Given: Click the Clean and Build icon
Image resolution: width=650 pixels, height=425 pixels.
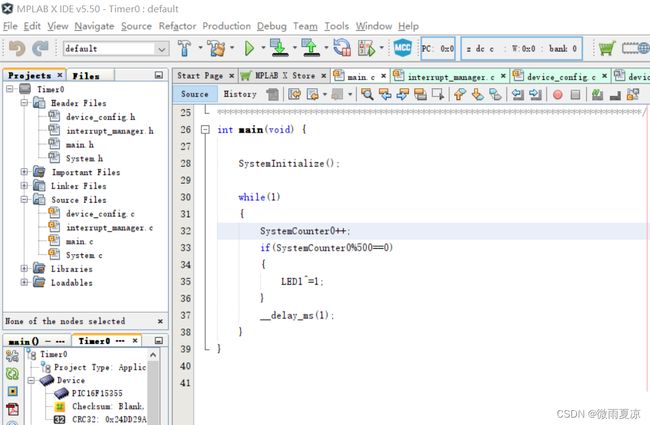Looking at the screenshot, I should pyautogui.click(x=216, y=48).
